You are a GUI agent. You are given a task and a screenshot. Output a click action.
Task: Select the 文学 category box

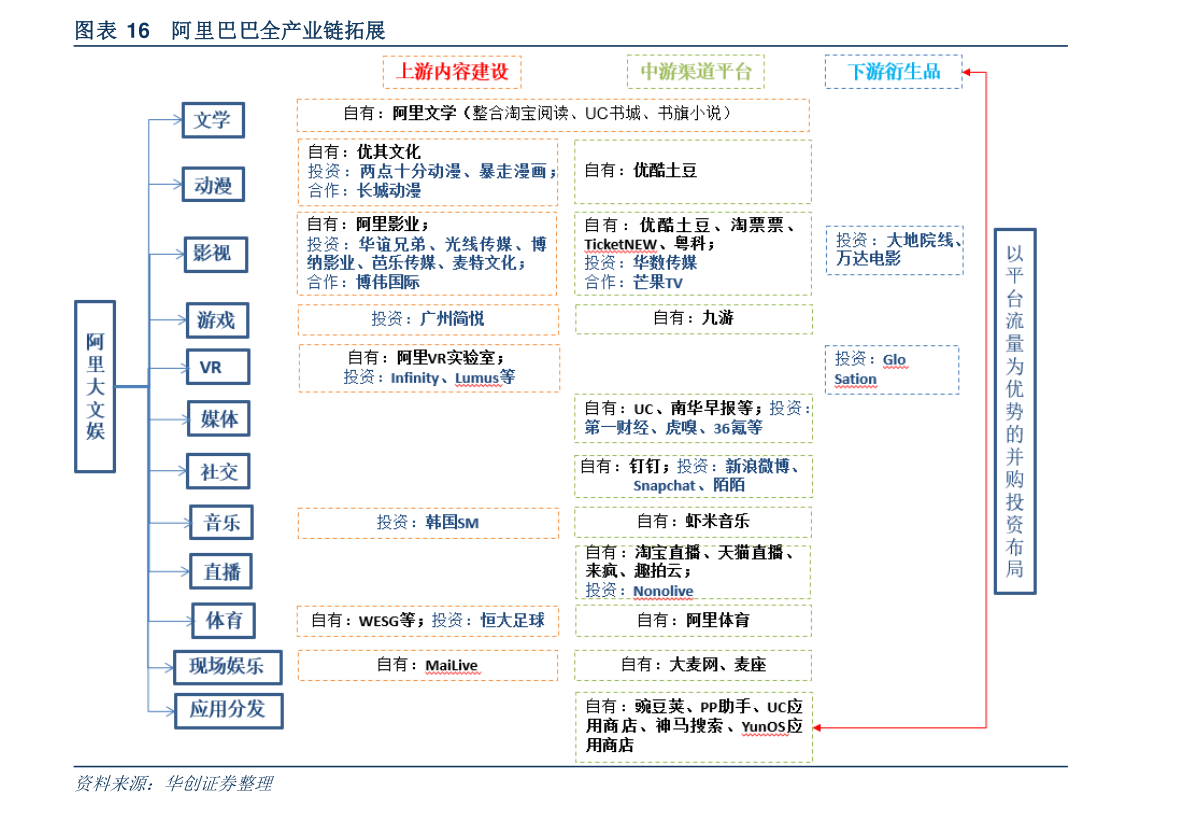[212, 120]
